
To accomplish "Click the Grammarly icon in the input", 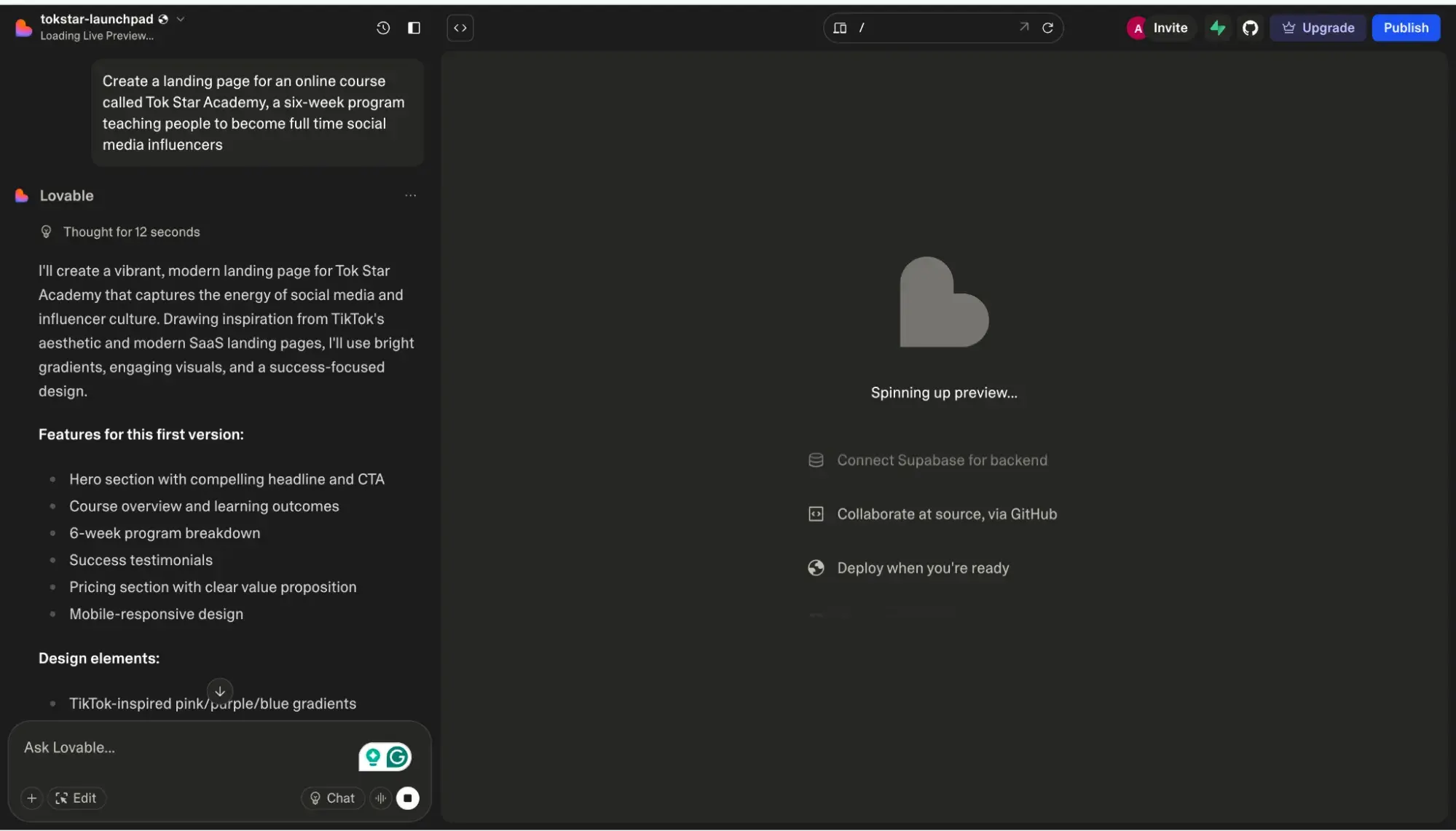I will 398,757.
